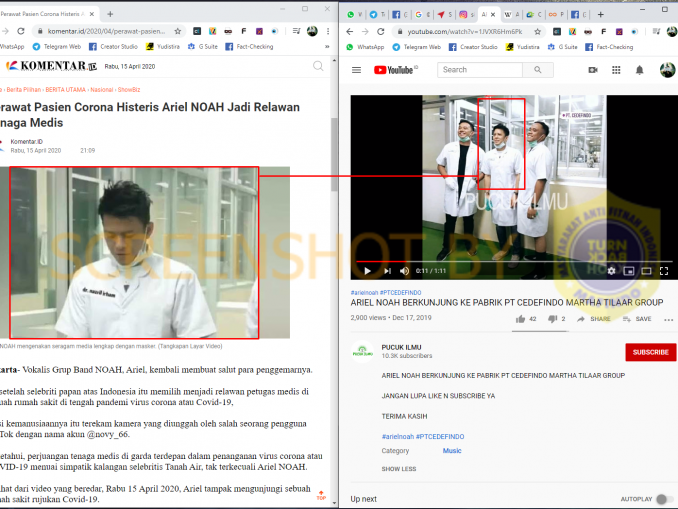The image size is (678, 509).
Task: Open BERITA UTAMA breadcrumb link
Action: 65,90
